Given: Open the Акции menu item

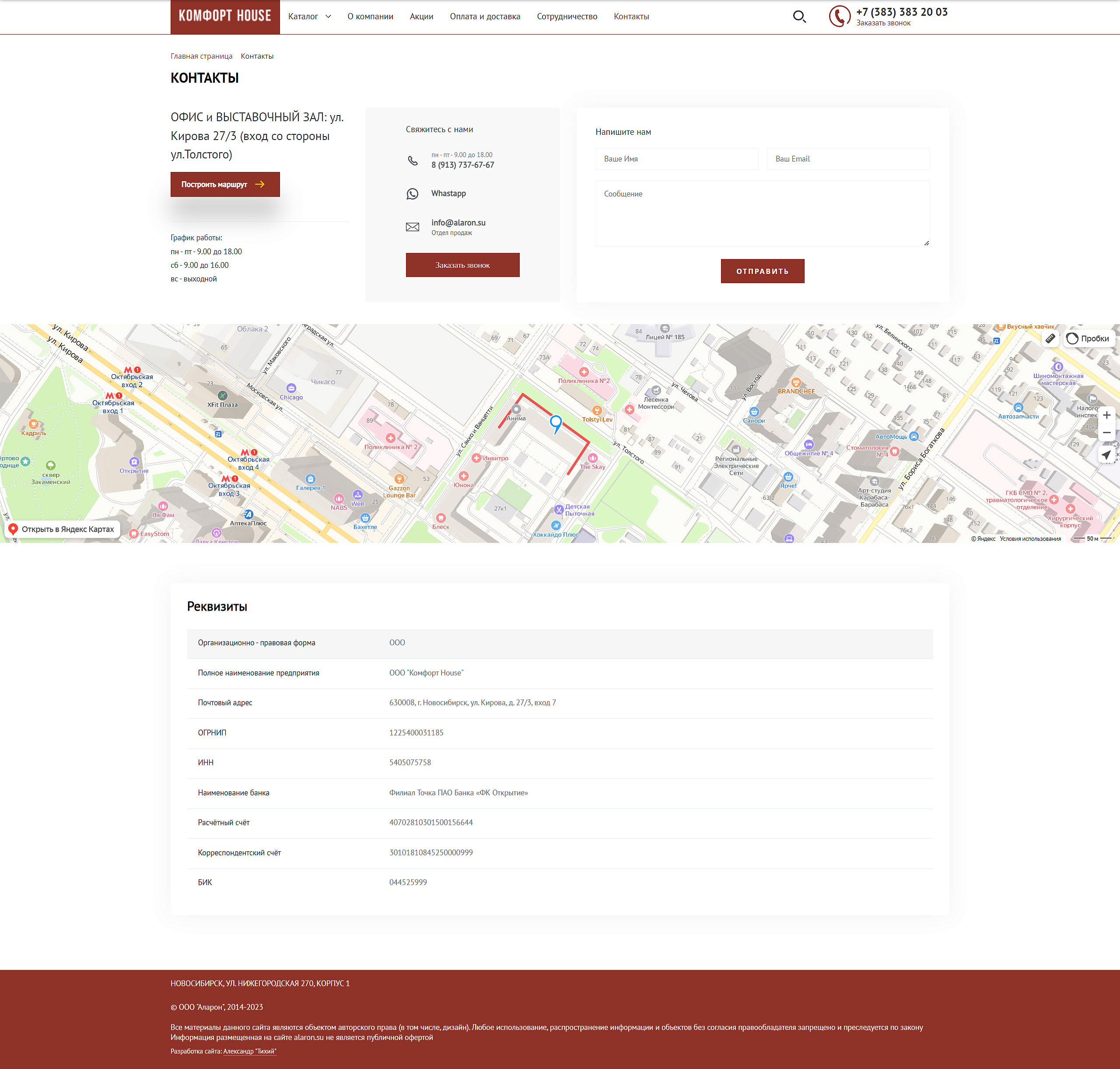Looking at the screenshot, I should [422, 17].
